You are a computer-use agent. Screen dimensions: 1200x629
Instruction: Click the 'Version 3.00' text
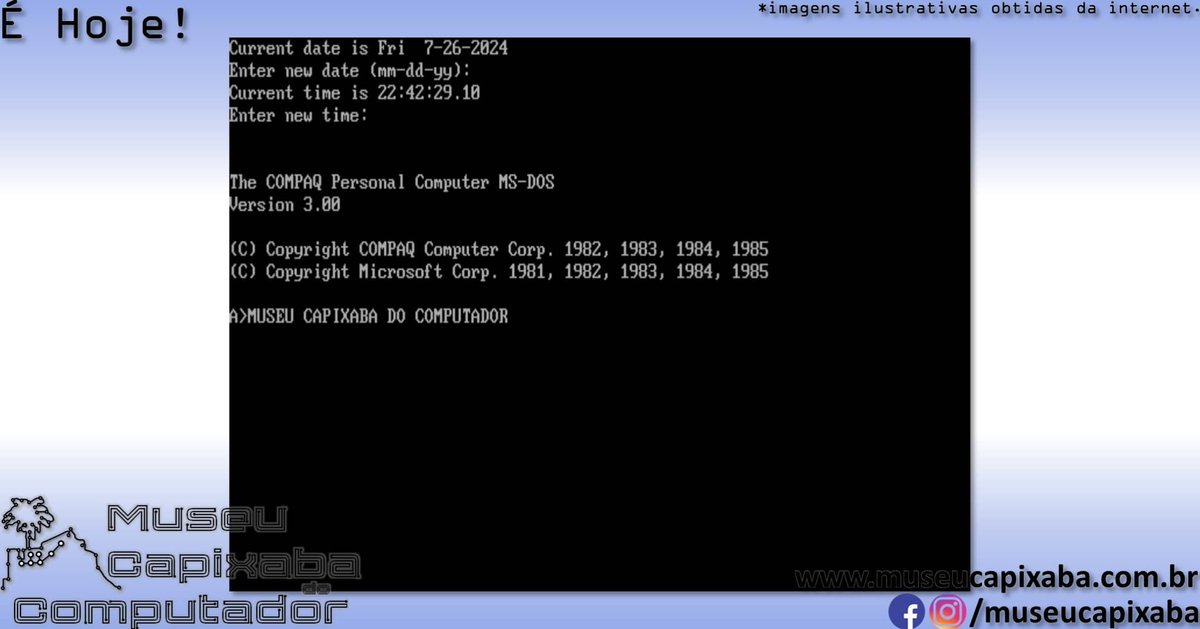point(285,205)
